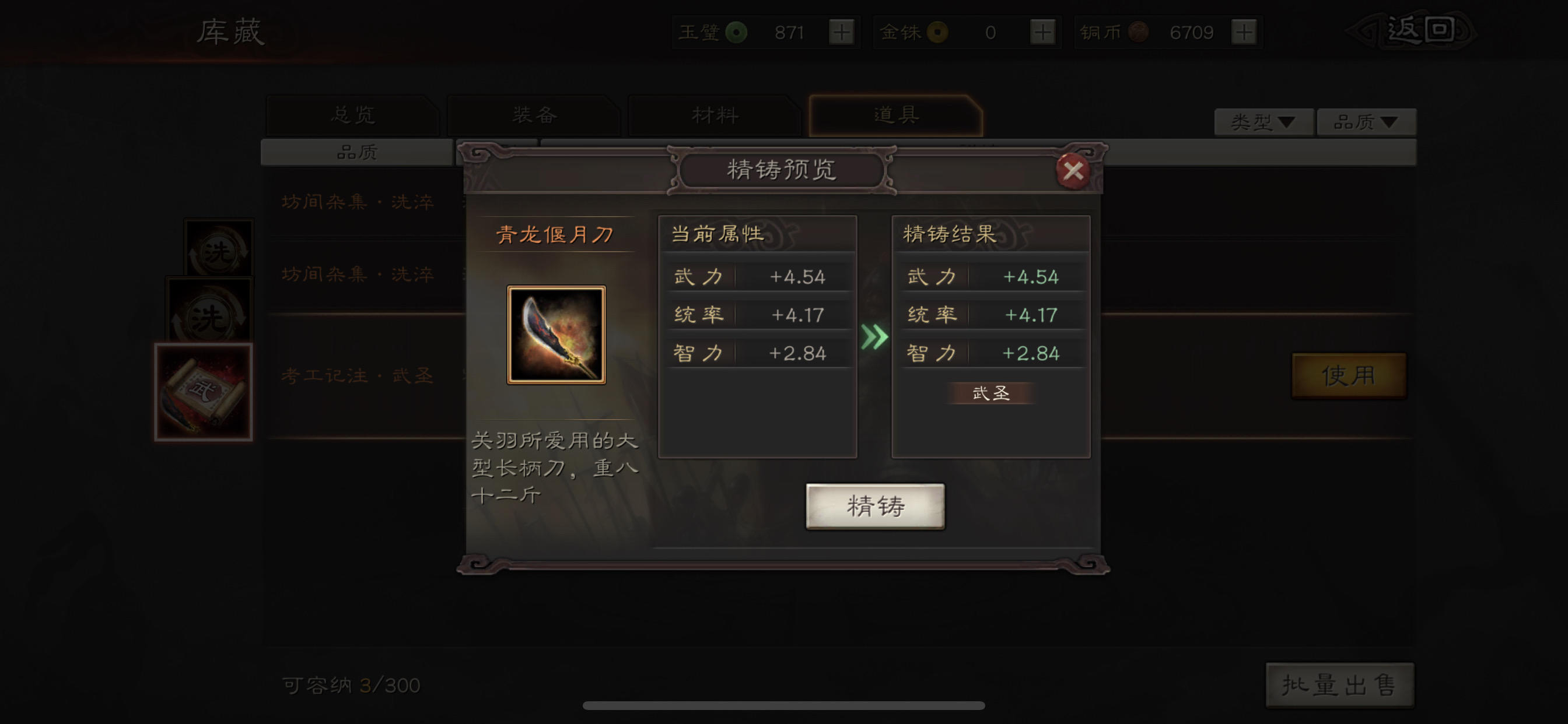Add more 铜币 with plus icon
1568x724 pixels.
1244,31
